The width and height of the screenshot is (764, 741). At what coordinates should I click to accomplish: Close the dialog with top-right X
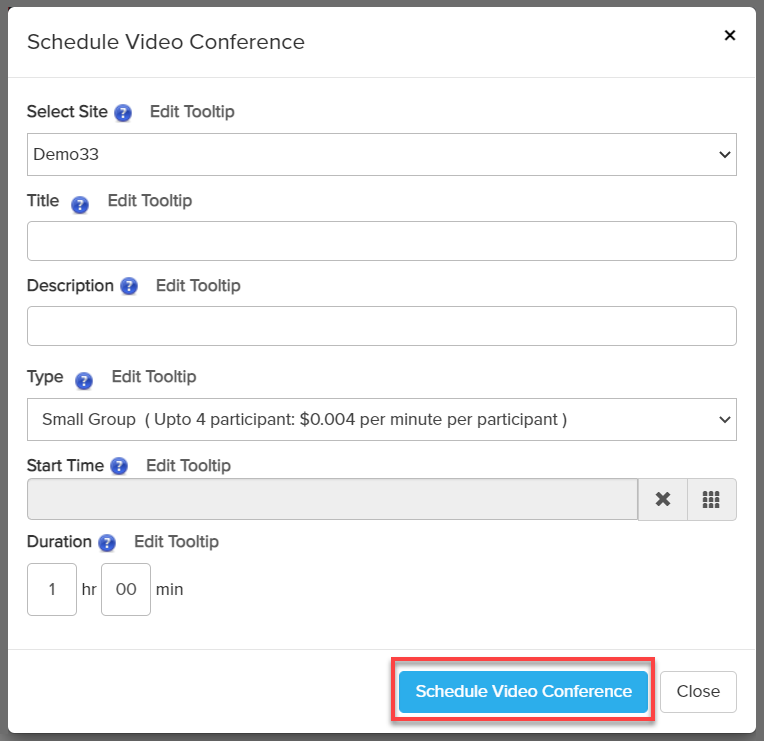pos(729,36)
